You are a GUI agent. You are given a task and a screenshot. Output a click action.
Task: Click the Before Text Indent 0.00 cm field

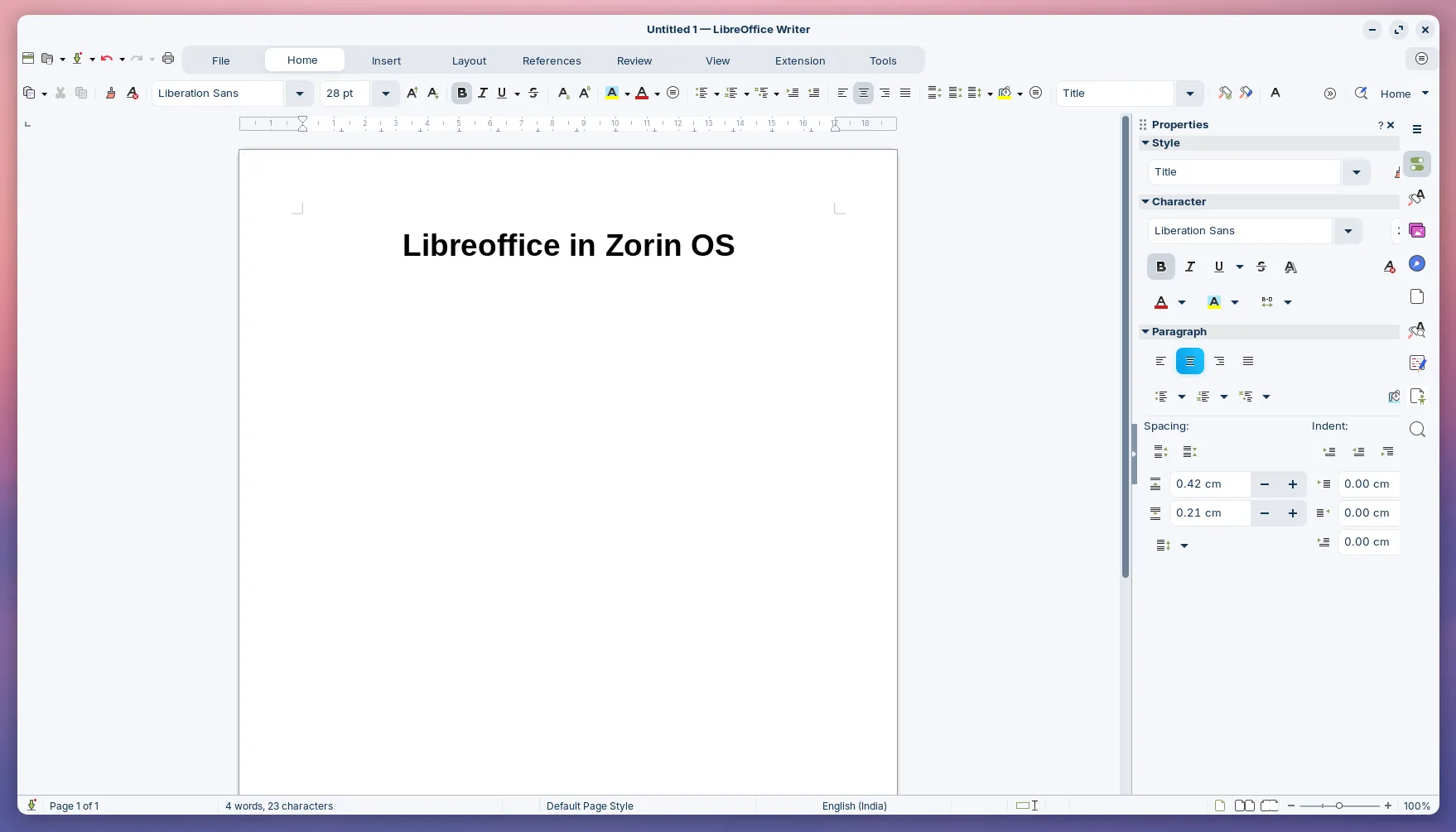tap(1368, 484)
